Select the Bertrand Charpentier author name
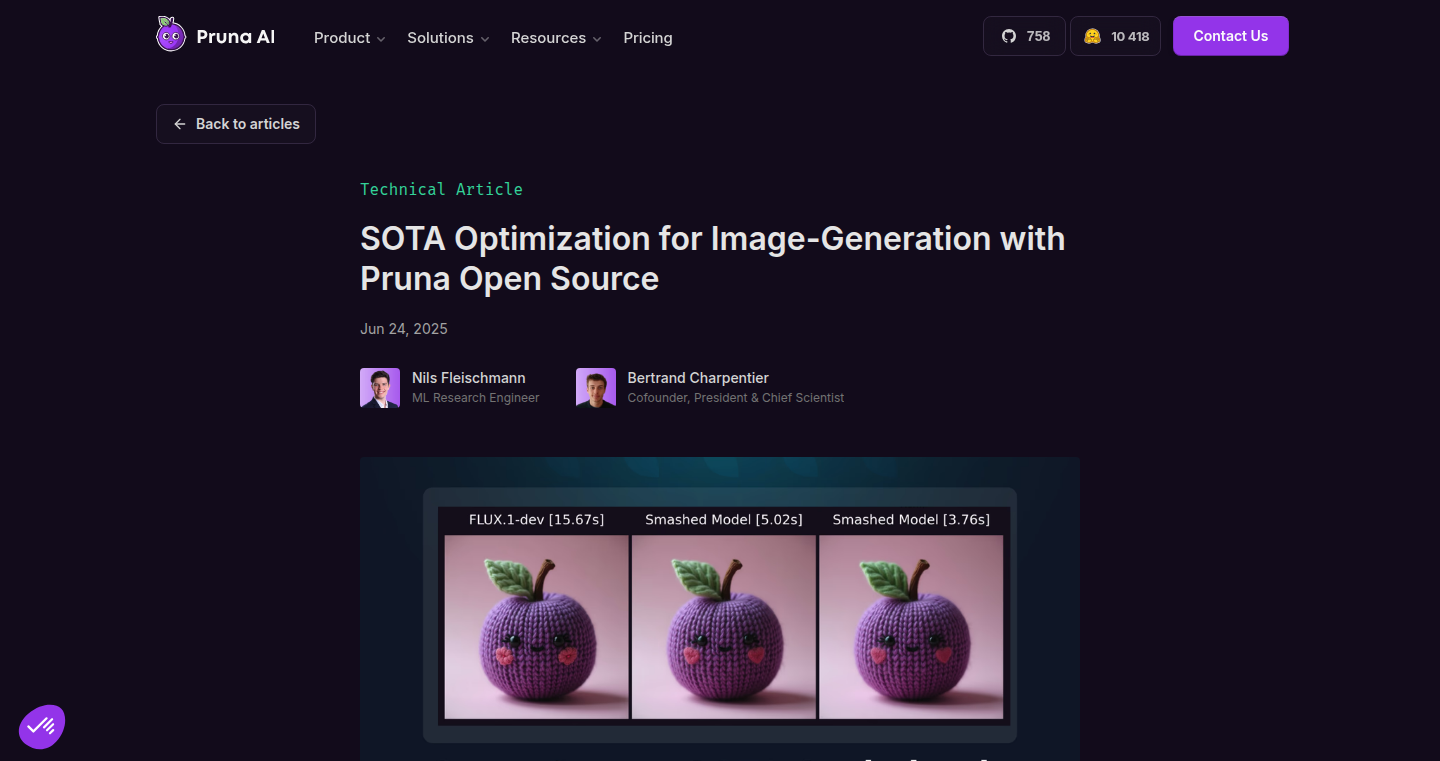1440x761 pixels. click(698, 378)
